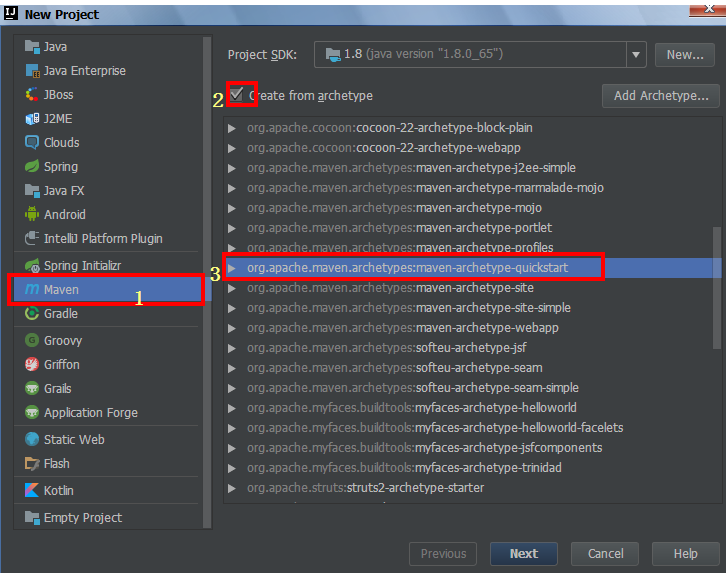Click the New... SDK button
Screen dimensions: 726x573
pos(685,55)
